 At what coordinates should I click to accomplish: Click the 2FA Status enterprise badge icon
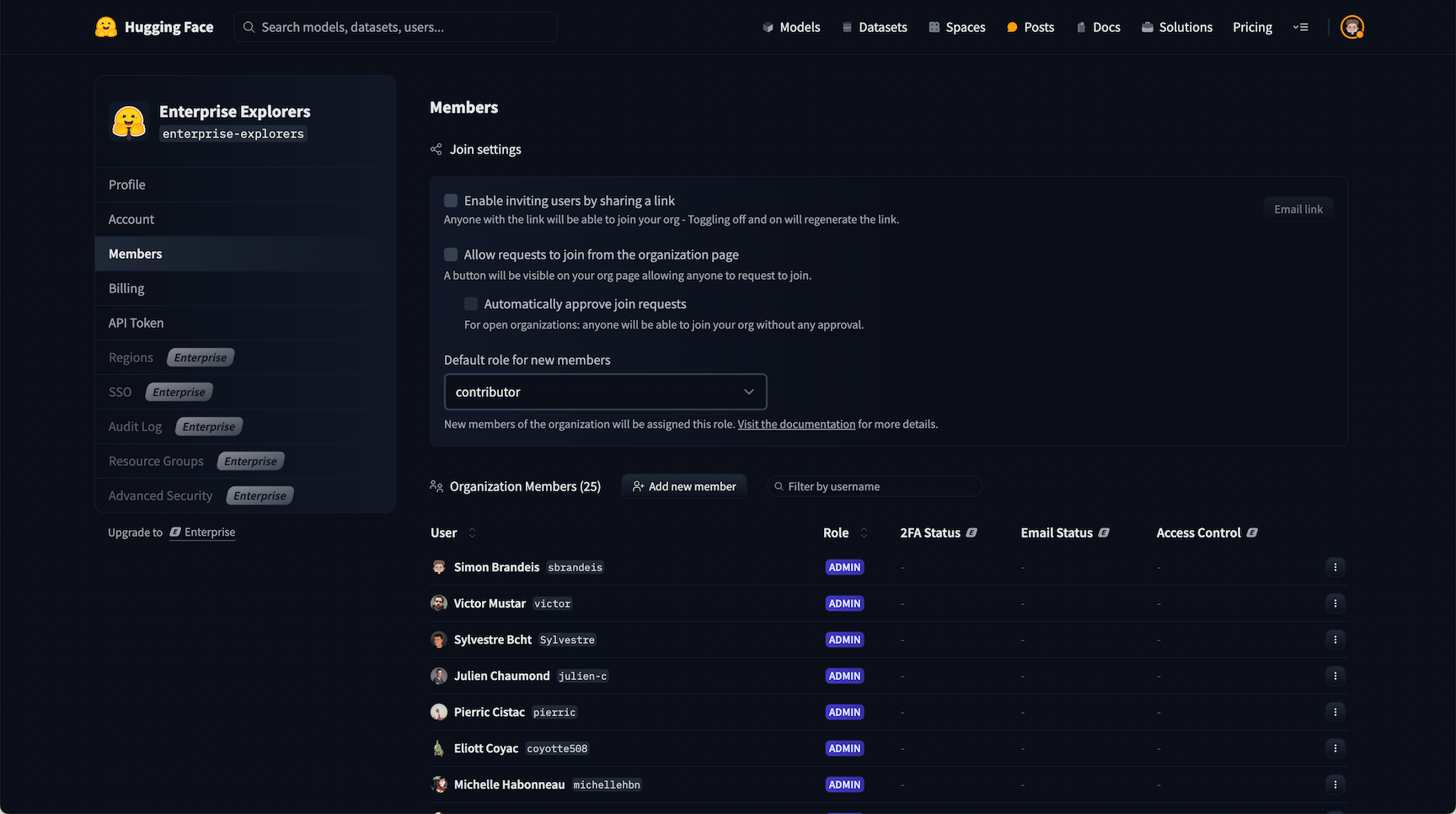coord(972,533)
